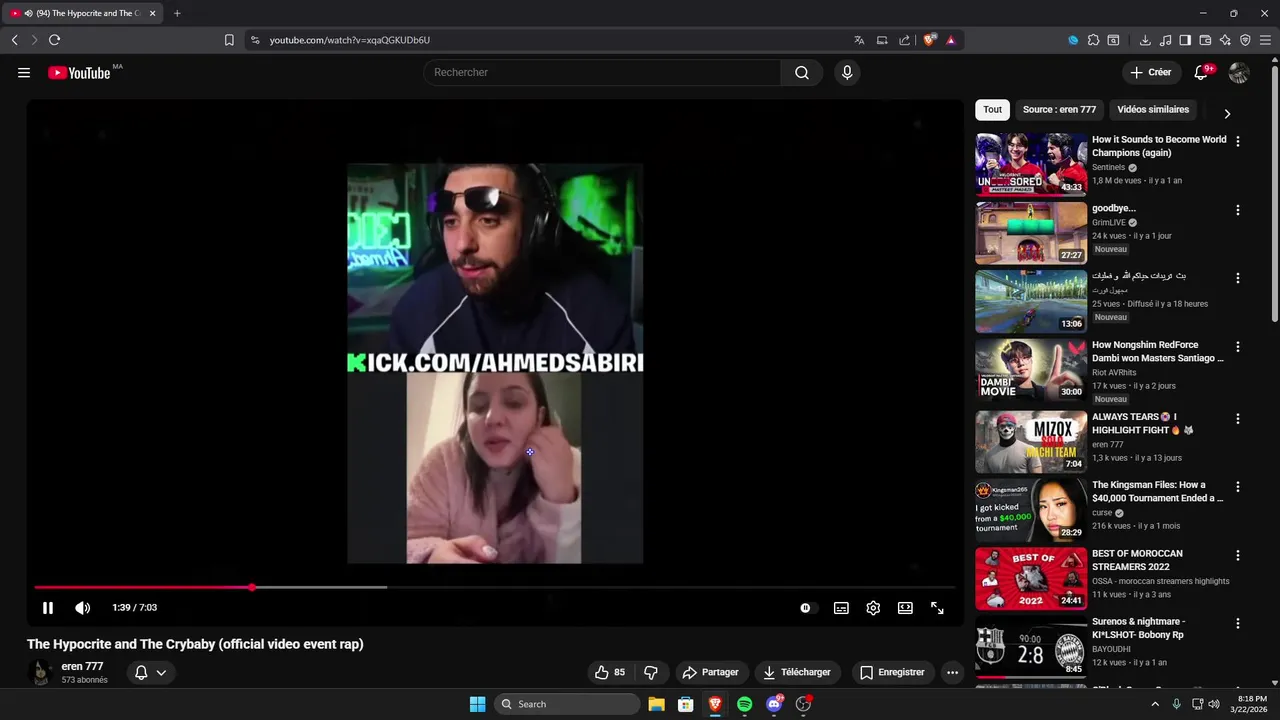
Task: Open options menu for 'How Nongshim RedForce' video
Action: pos(1238,347)
